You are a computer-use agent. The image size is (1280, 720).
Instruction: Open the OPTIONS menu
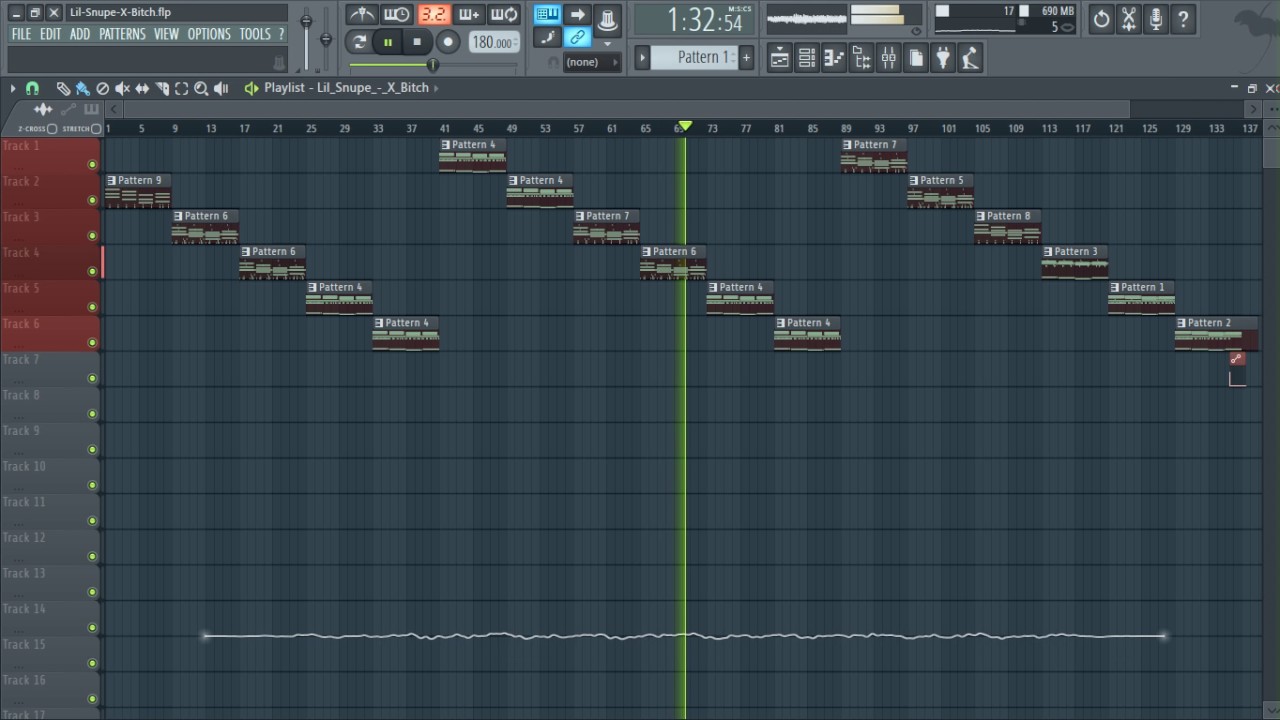click(209, 34)
